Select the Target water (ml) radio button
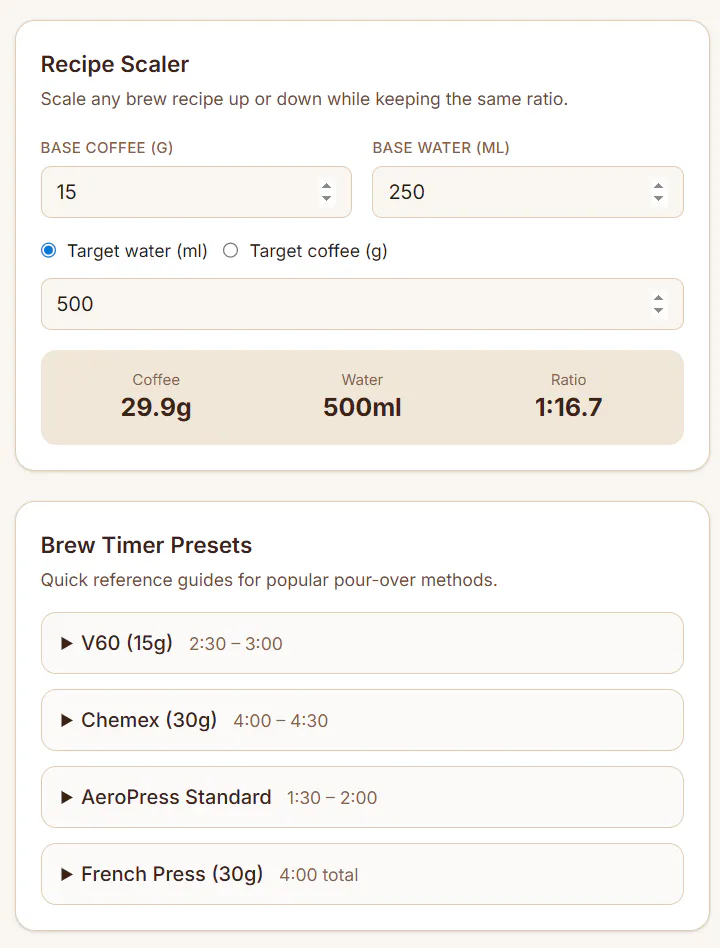Image resolution: width=720 pixels, height=948 pixels. [x=49, y=250]
